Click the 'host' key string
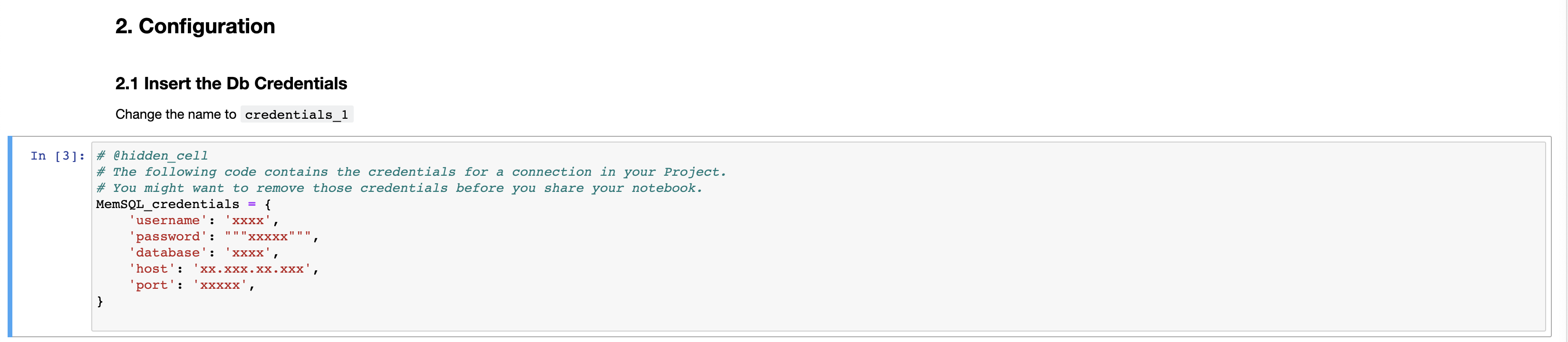Screen dimensions: 1568x342 click(152, 269)
